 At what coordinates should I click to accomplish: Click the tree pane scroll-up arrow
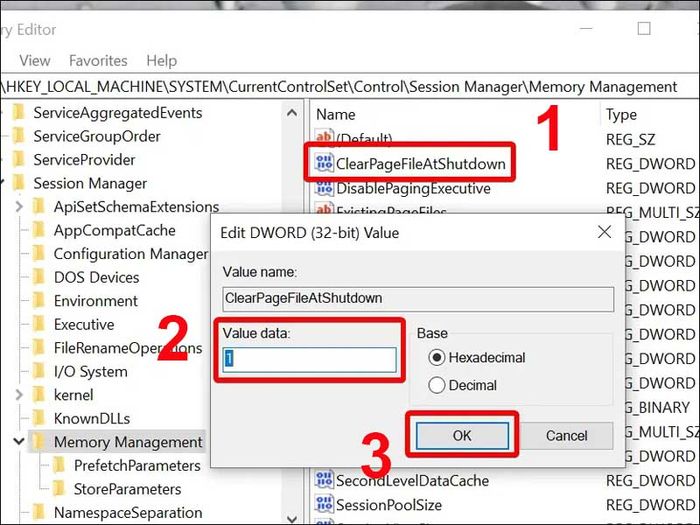click(292, 112)
